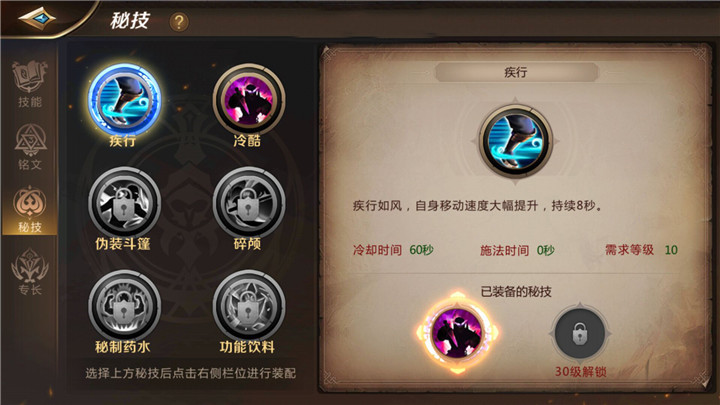Screen dimensions: 720x405
Task: Tap the locked 伪装斗篷 skill icon
Action: 124,203
